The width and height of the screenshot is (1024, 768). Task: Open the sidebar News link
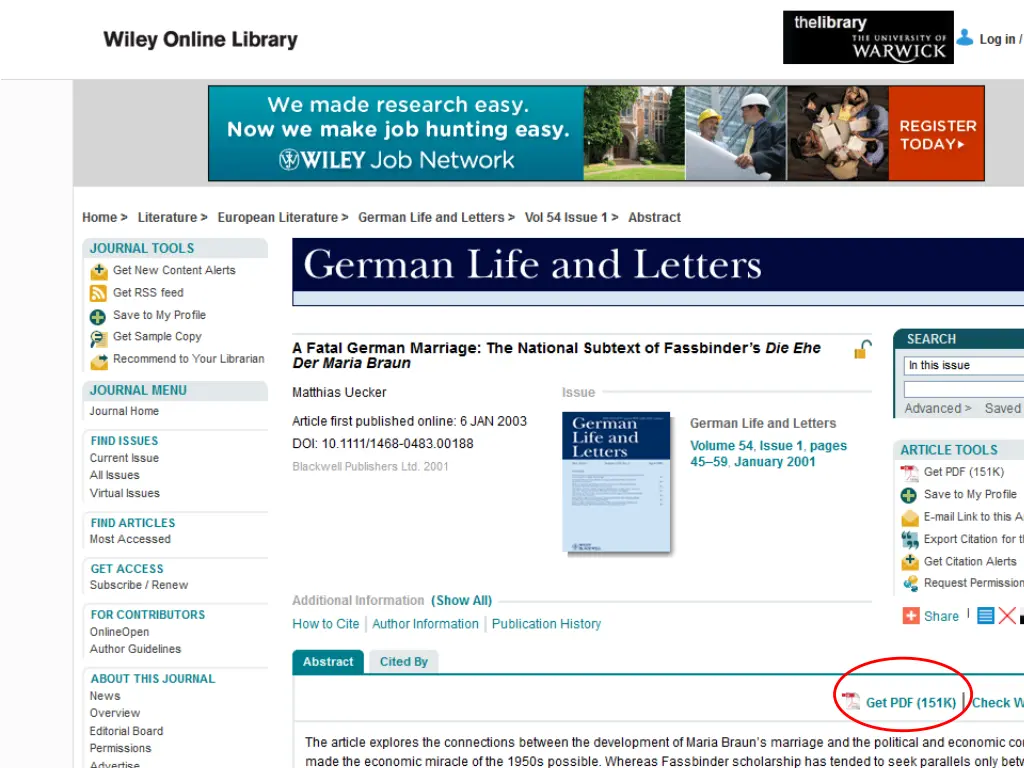[104, 696]
